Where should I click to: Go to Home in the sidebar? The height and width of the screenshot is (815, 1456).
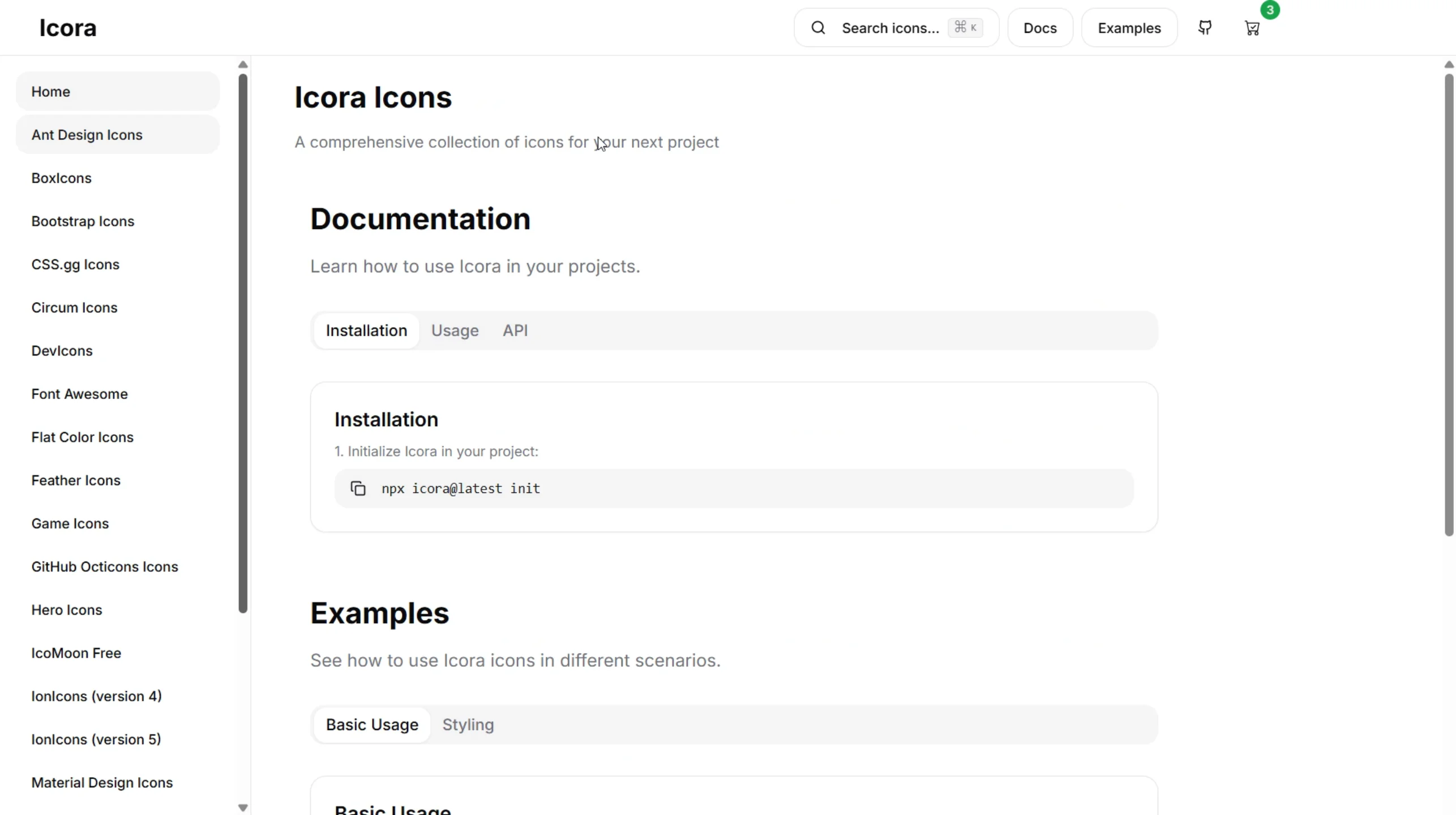click(x=52, y=92)
